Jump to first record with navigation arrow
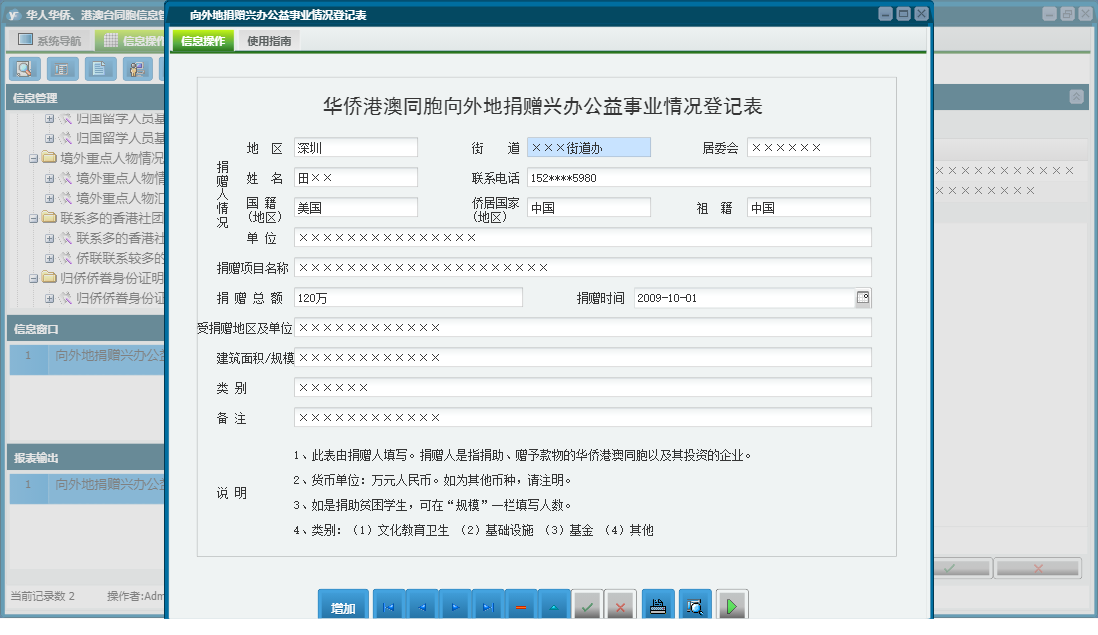The height and width of the screenshot is (635, 1098). [389, 606]
